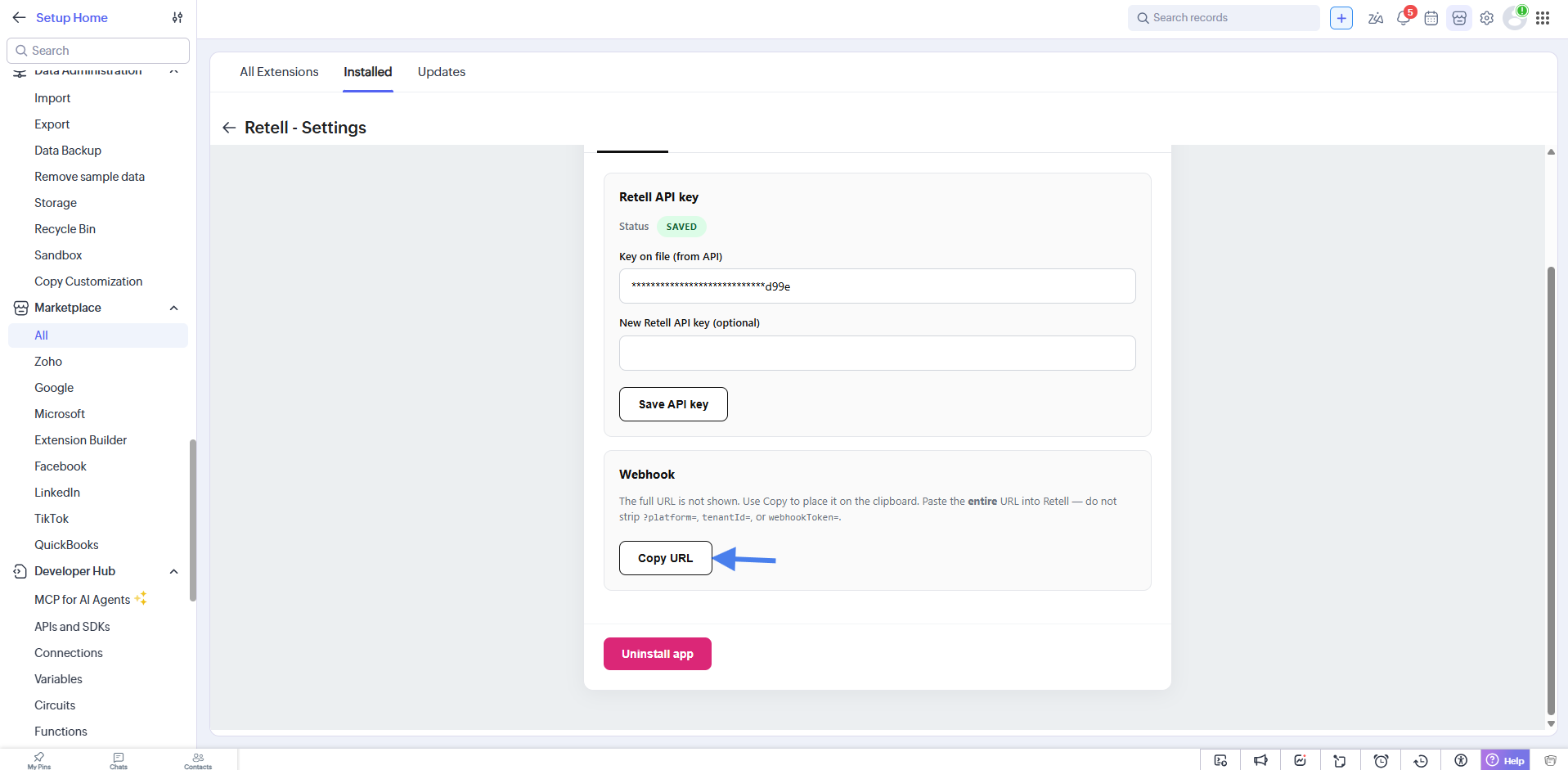
Task: Collapse the Marketplace section
Action: point(173,308)
